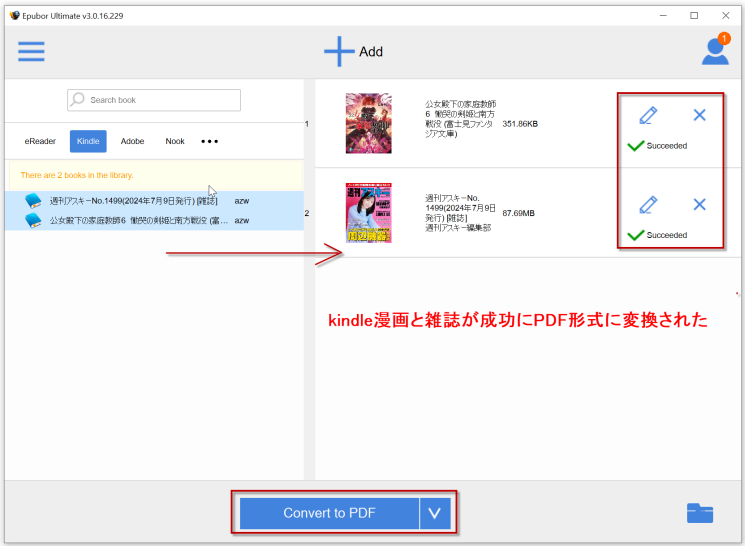Click the blue plus Add icon

click(339, 51)
